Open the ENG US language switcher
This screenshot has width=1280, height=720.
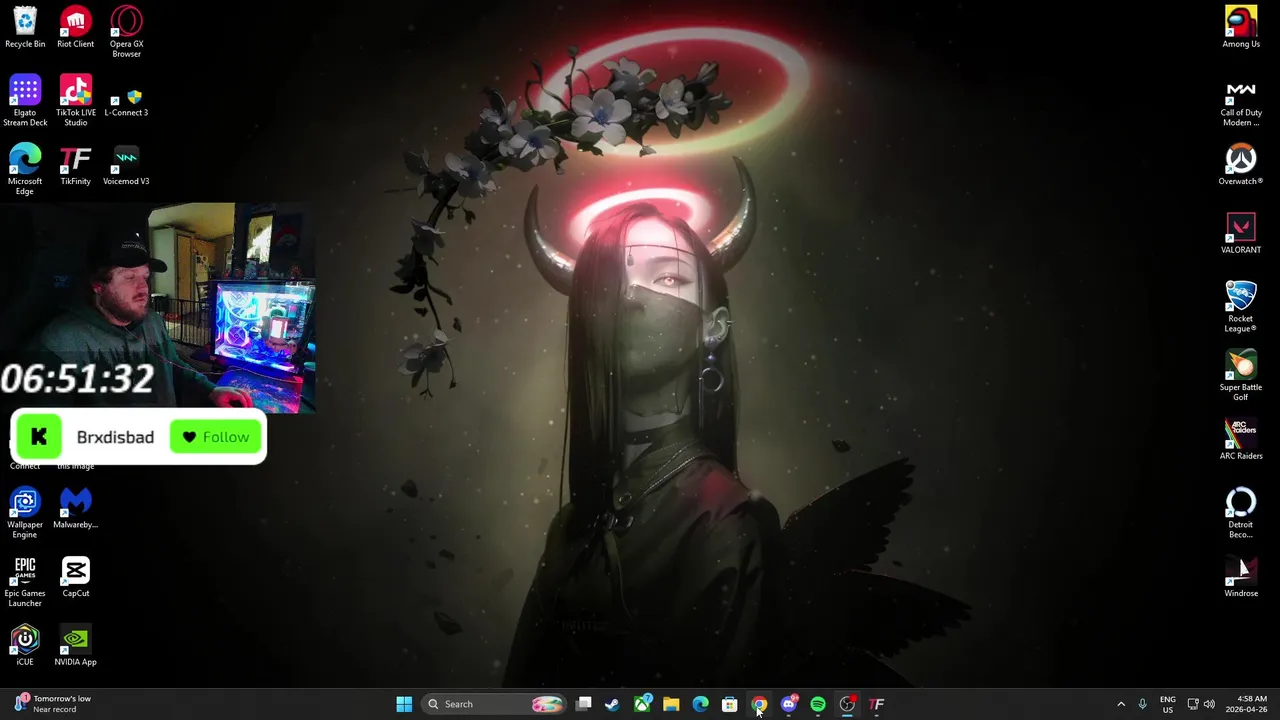1168,704
